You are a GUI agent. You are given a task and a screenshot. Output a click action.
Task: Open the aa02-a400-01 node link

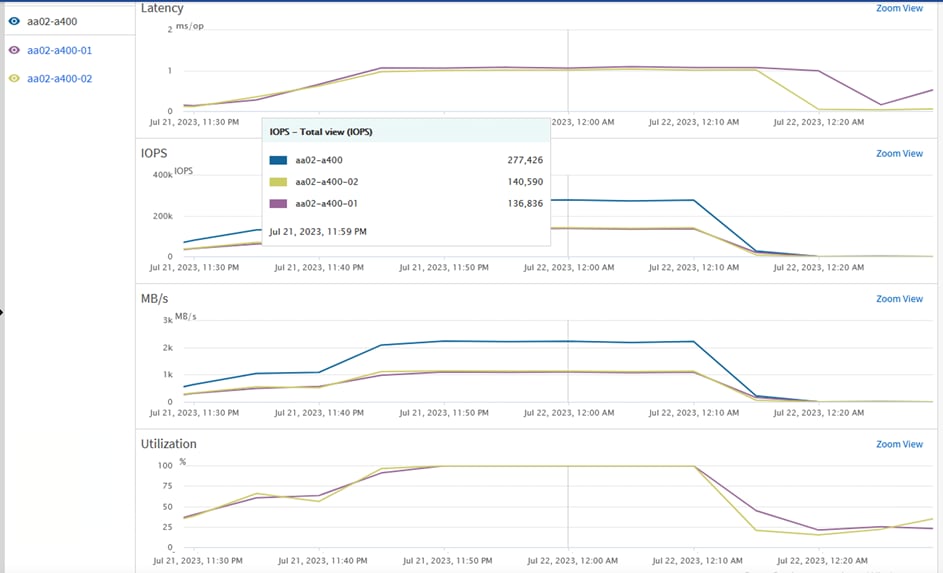60,51
